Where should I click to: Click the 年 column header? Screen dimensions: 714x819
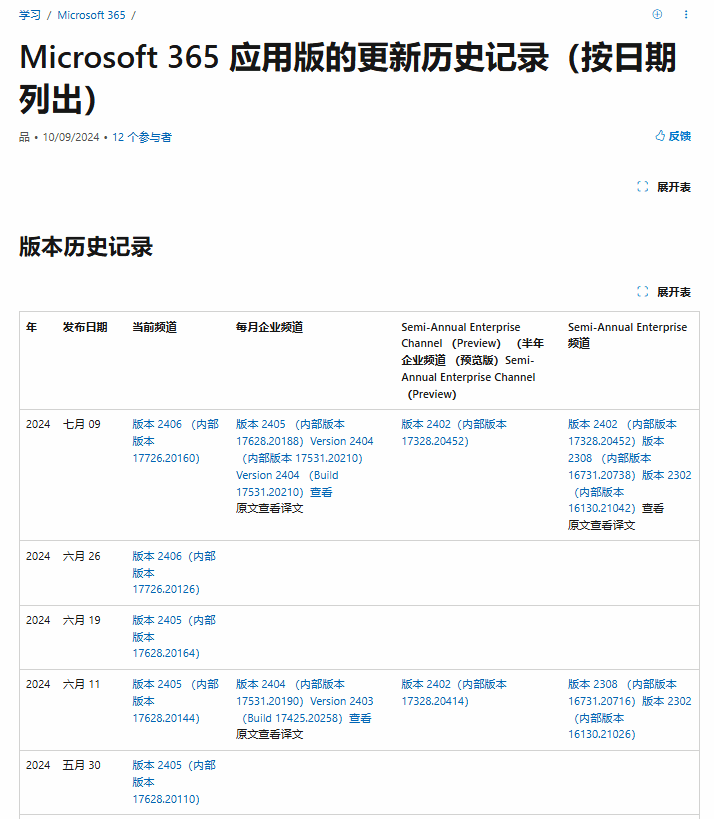[31, 327]
